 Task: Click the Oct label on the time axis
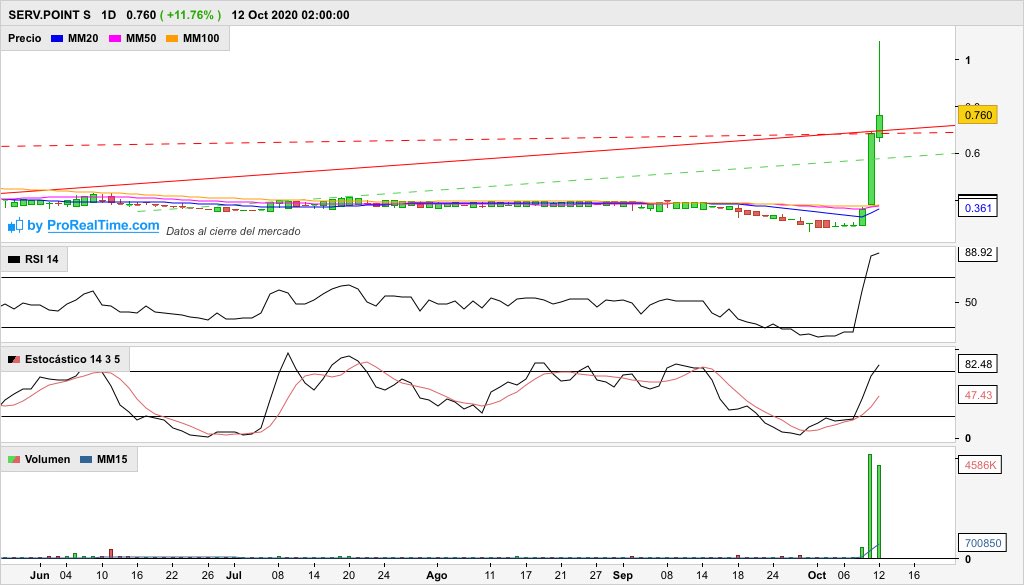coord(817,575)
